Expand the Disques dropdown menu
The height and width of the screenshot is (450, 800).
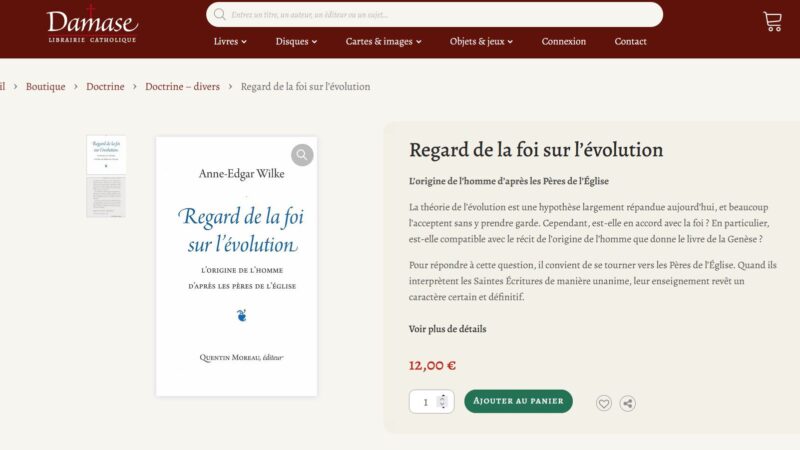click(x=296, y=41)
